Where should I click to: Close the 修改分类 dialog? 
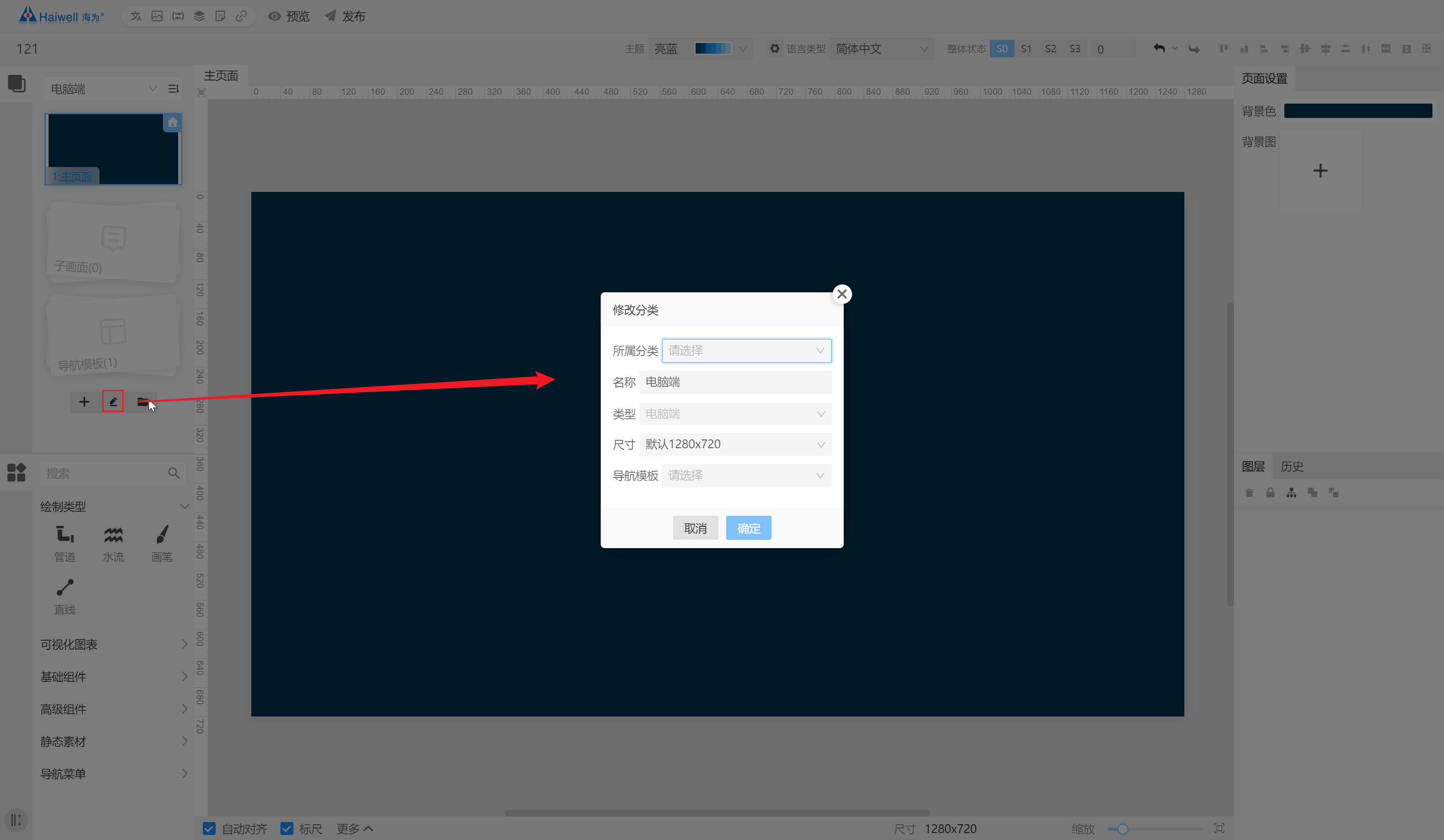[x=842, y=294]
